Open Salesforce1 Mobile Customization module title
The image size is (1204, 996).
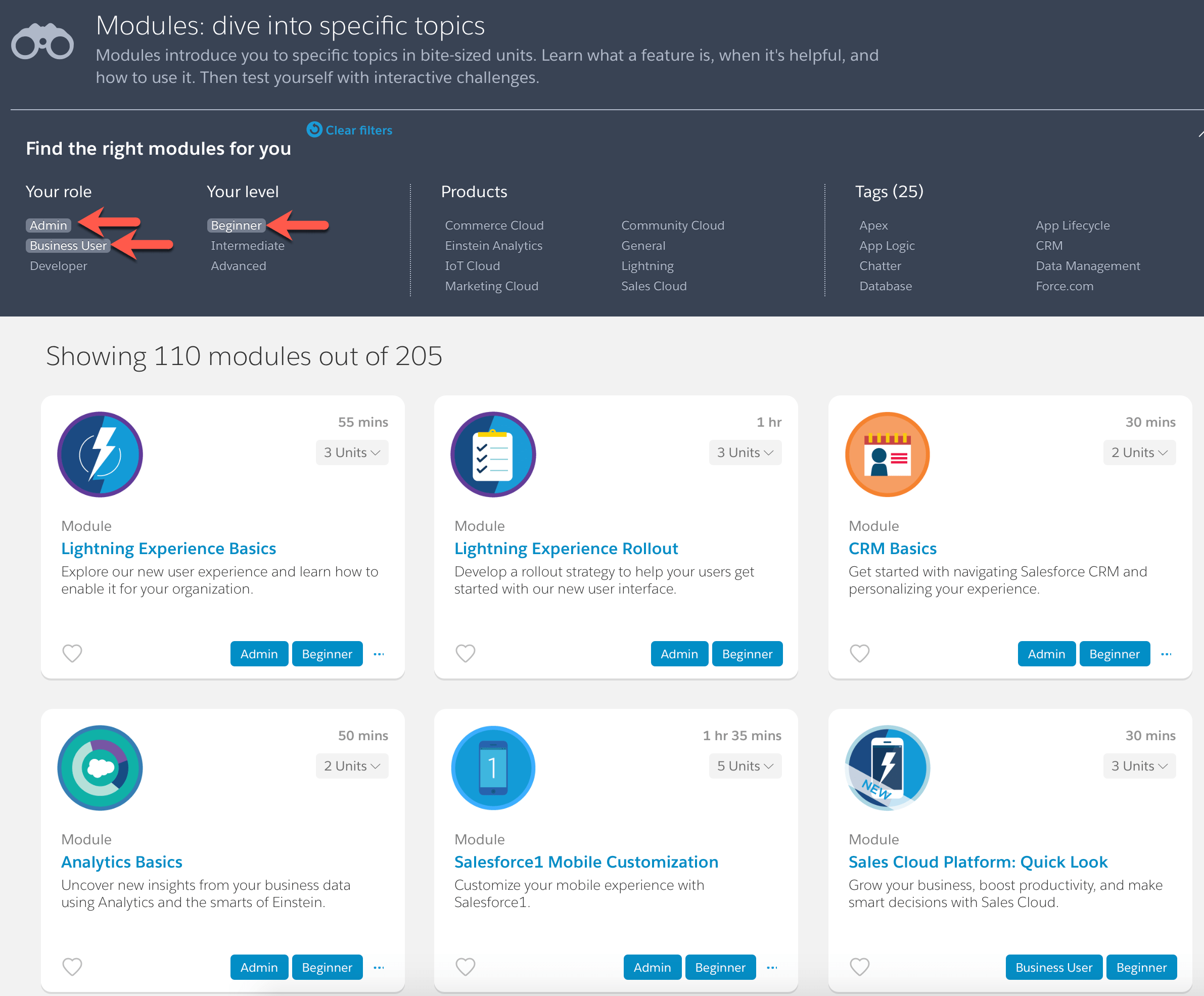(586, 862)
